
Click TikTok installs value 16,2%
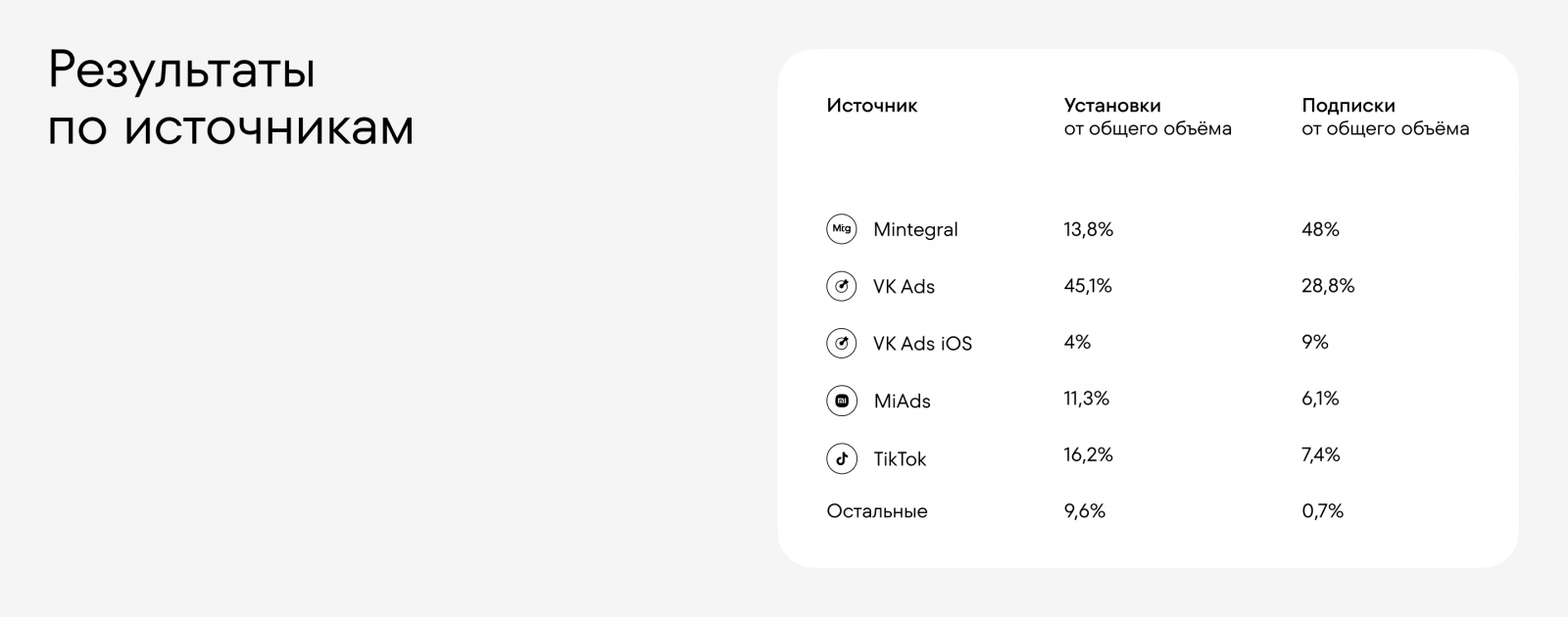[1088, 455]
